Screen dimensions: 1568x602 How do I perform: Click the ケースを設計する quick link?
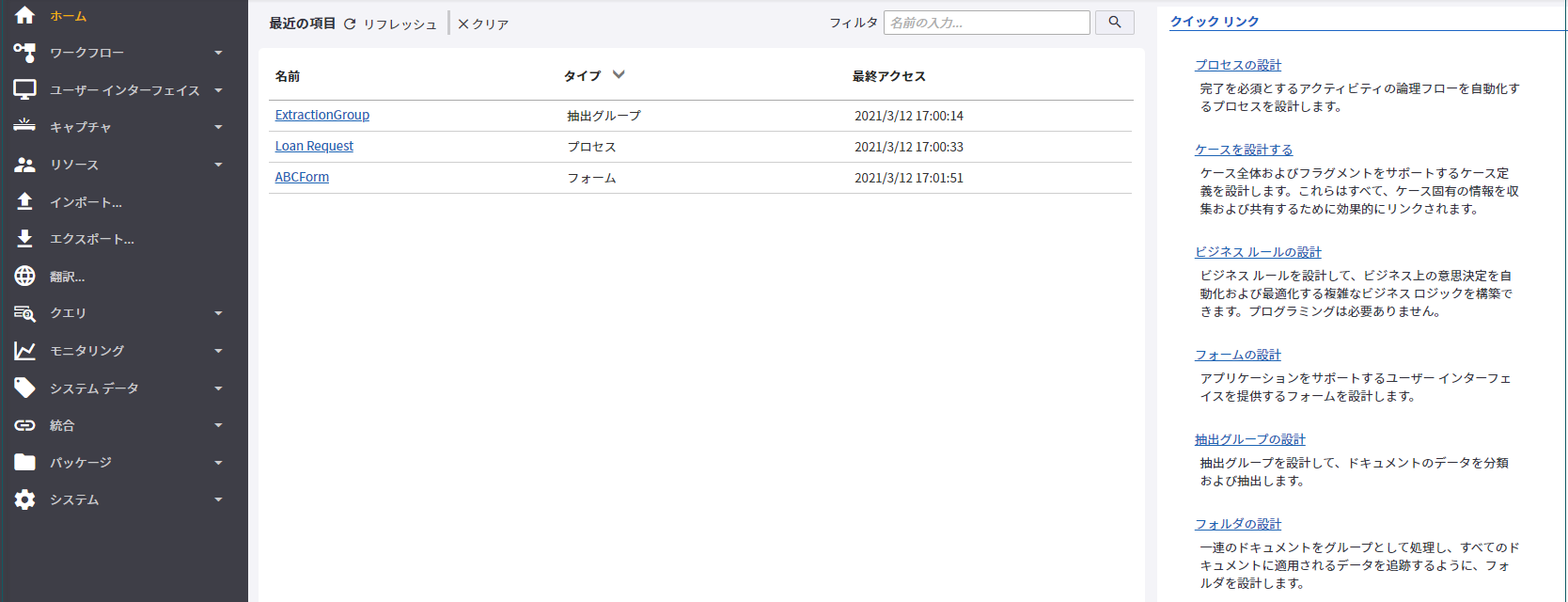(1244, 150)
